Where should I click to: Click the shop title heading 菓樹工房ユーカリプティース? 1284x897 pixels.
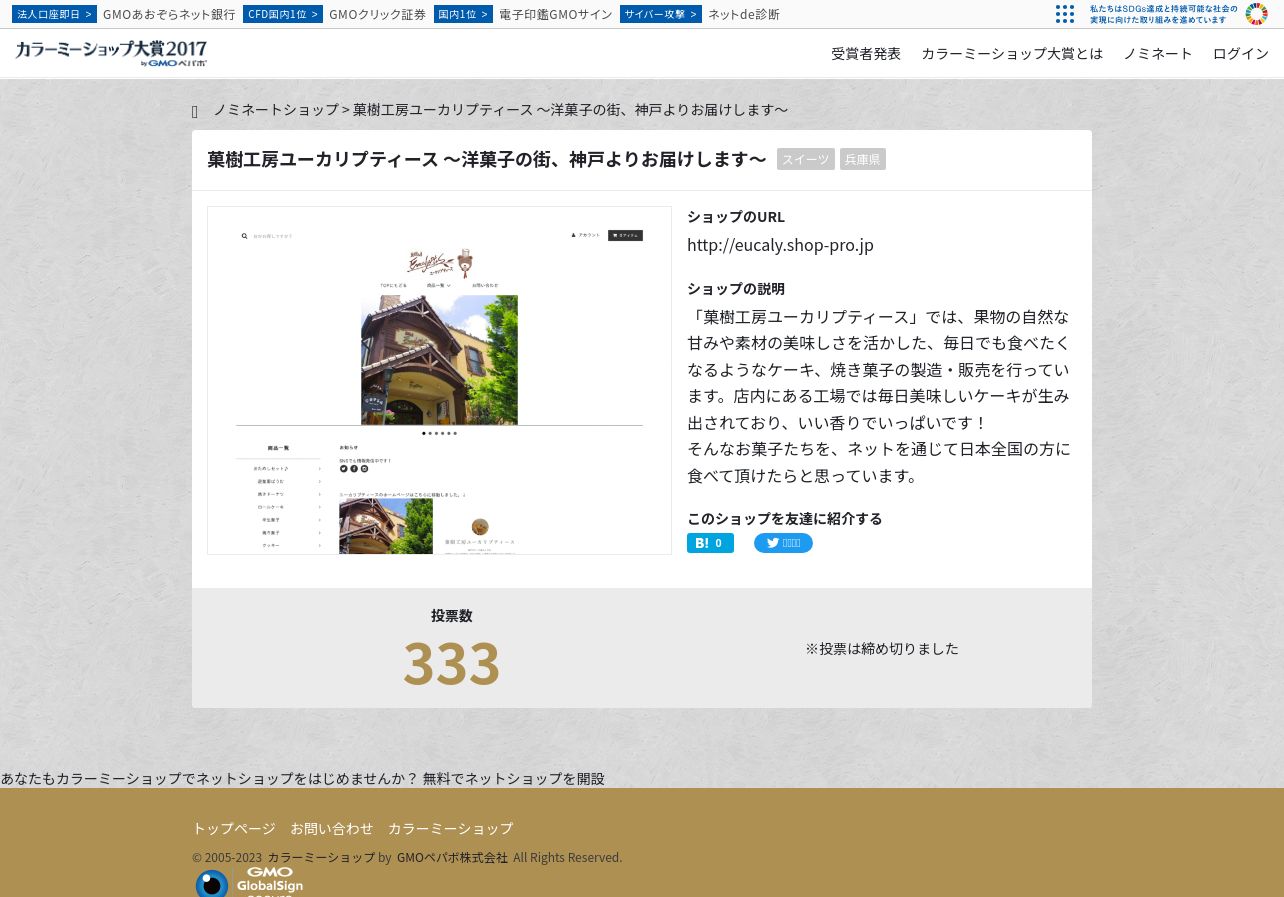click(x=487, y=159)
